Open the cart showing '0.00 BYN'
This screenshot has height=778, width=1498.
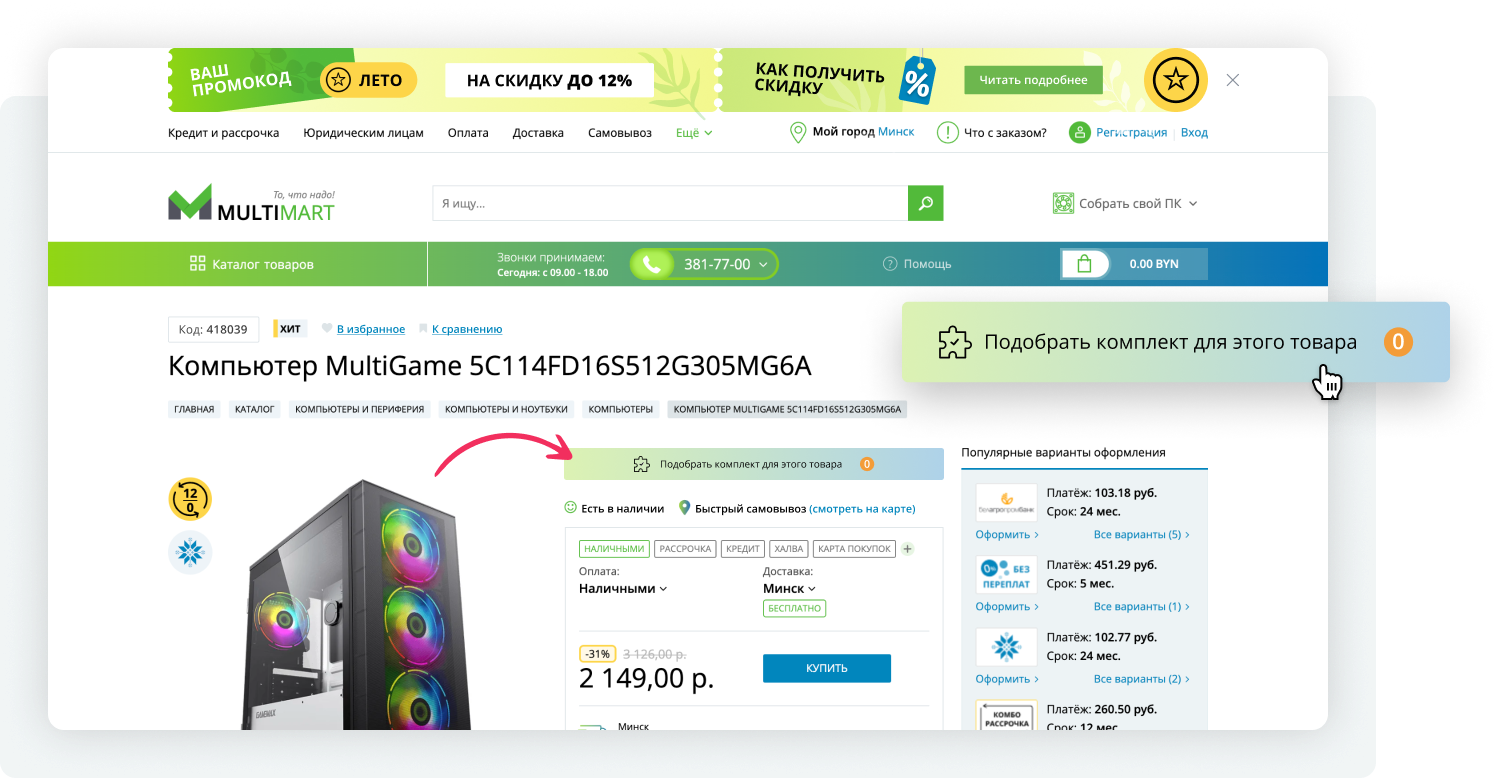click(1134, 264)
